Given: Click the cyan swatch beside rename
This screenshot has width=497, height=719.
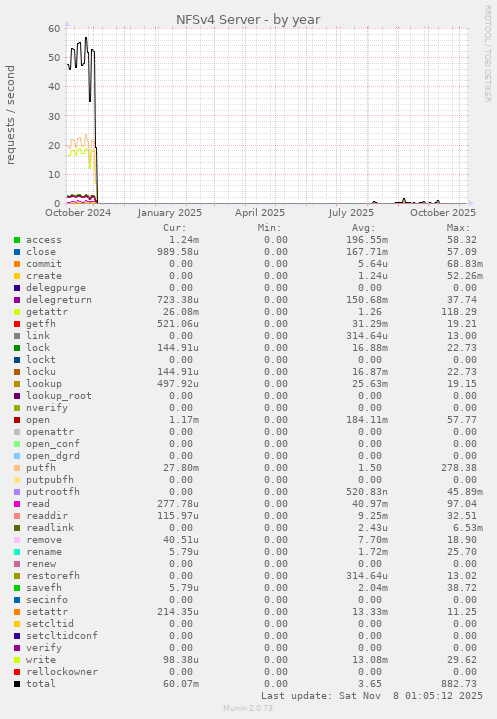Looking at the screenshot, I should point(17,552).
